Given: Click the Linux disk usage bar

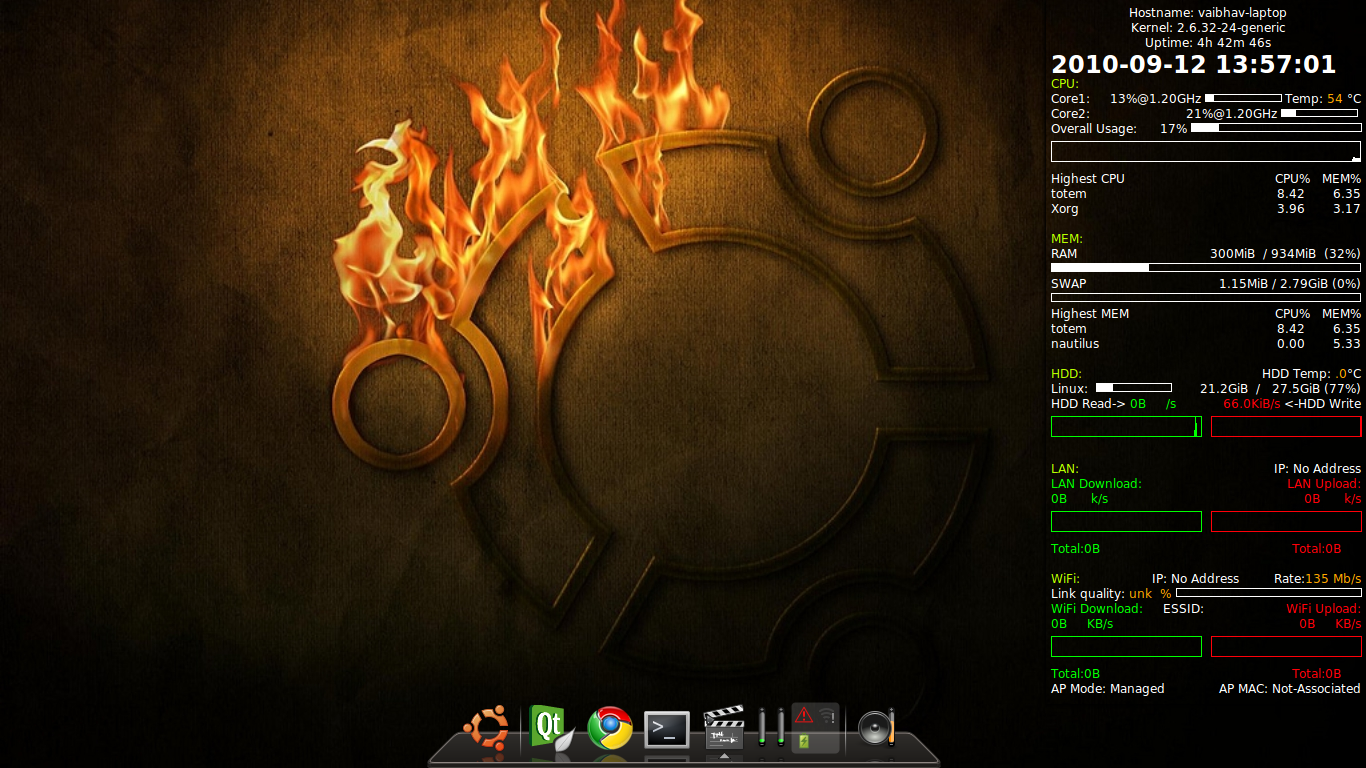Looking at the screenshot, I should pyautogui.click(x=1134, y=387).
